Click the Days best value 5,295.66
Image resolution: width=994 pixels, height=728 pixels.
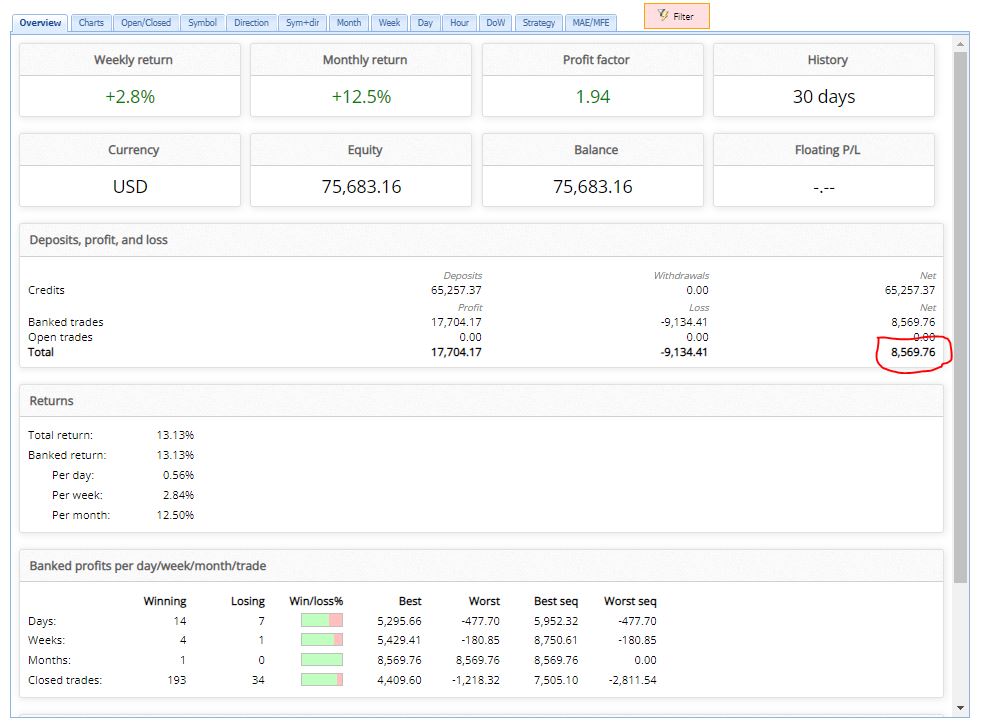pyautogui.click(x=399, y=621)
